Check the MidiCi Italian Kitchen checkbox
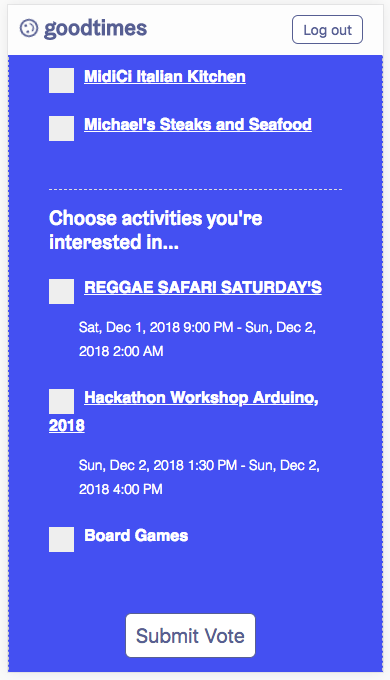 point(61,80)
